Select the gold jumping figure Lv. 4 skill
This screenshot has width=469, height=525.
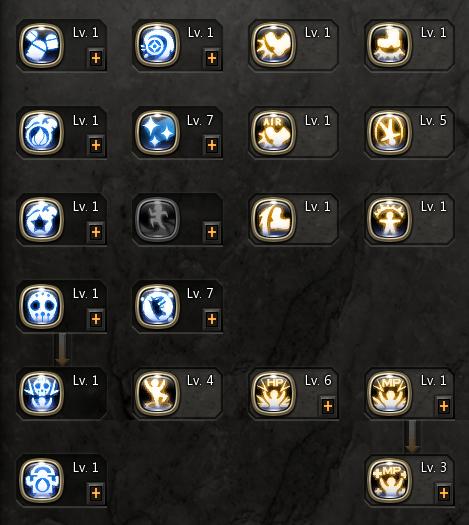tap(157, 393)
